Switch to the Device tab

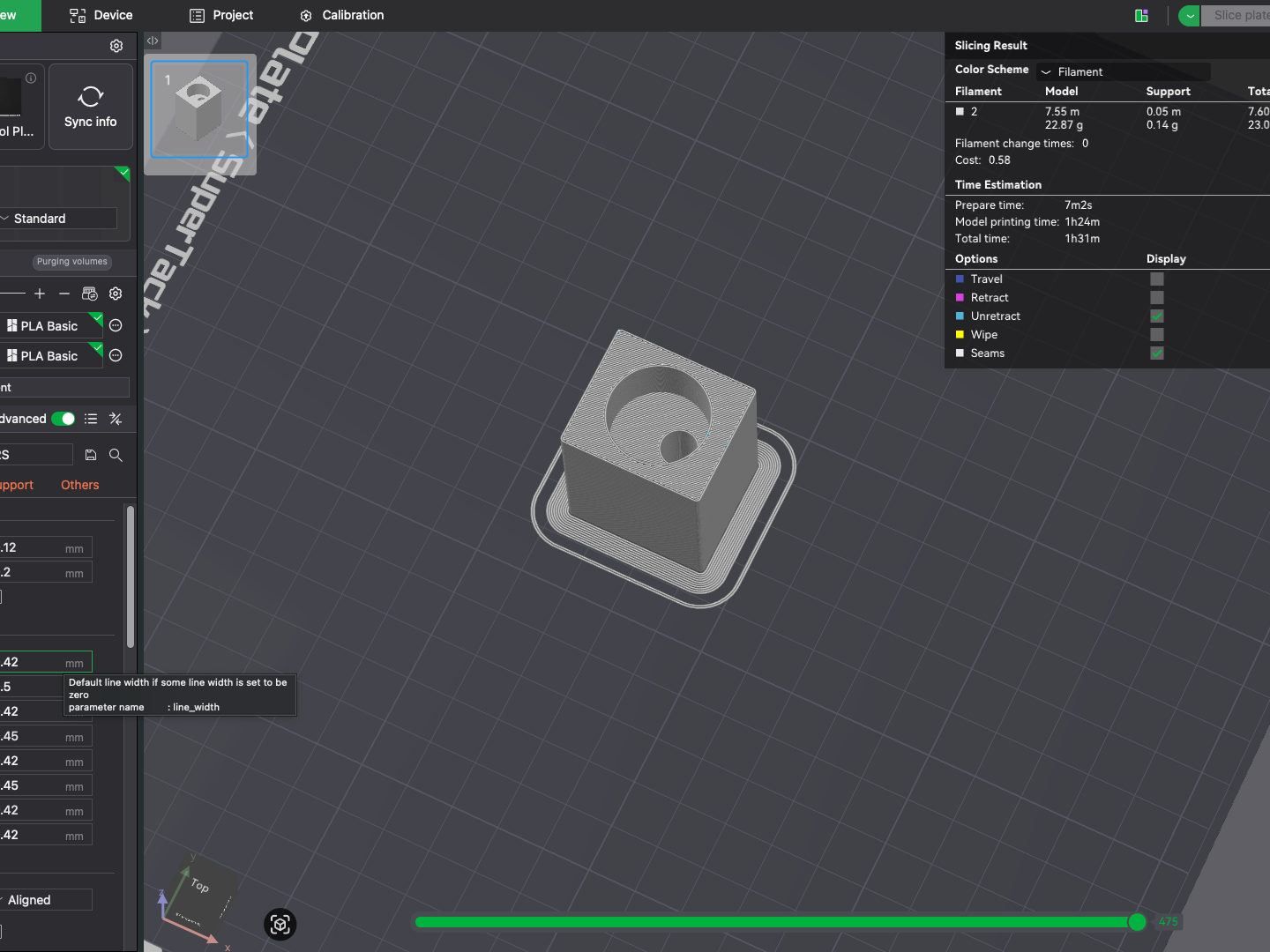coord(101,15)
